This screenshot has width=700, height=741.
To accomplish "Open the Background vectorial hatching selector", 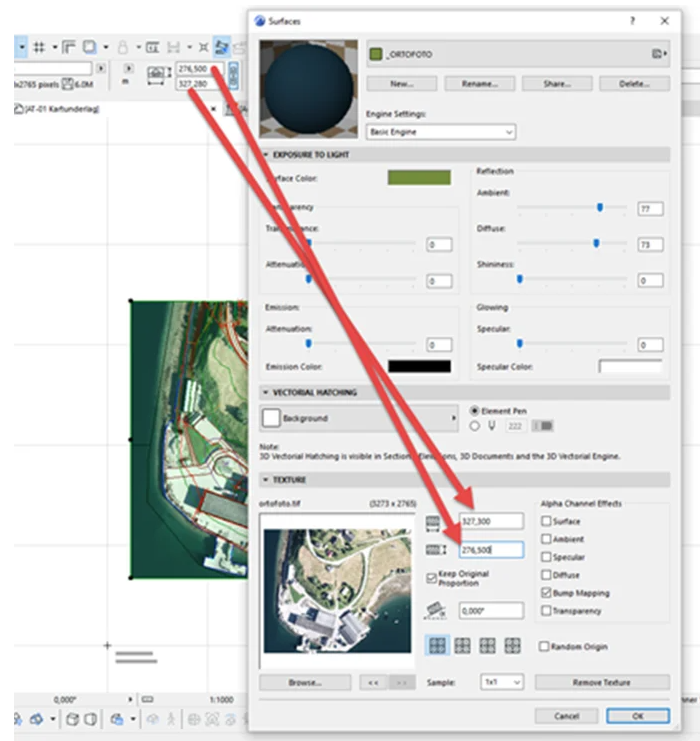I will click(x=358, y=418).
